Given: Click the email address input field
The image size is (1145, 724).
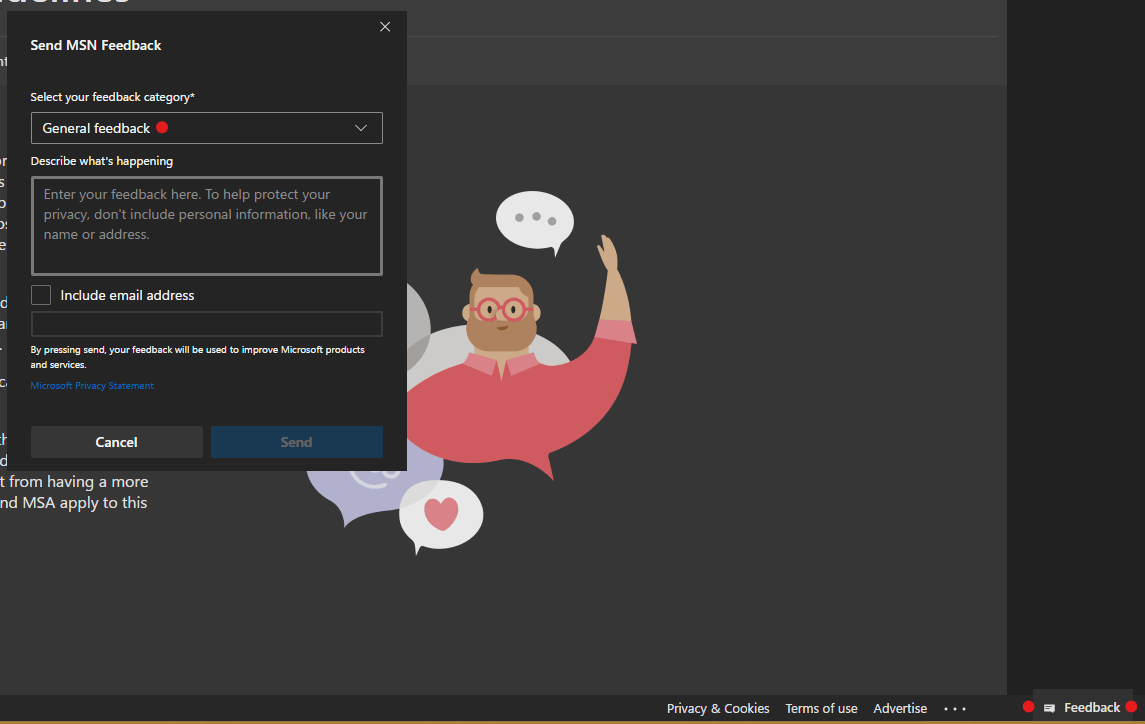Looking at the screenshot, I should click(207, 324).
